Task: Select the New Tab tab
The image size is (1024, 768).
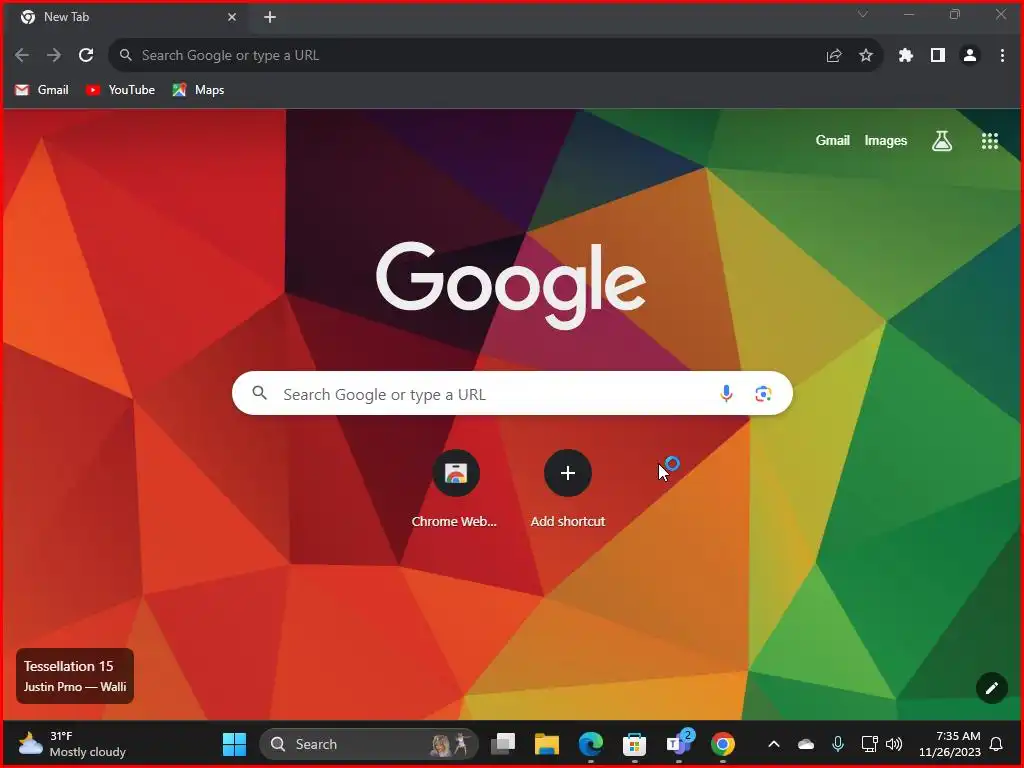Action: point(129,18)
